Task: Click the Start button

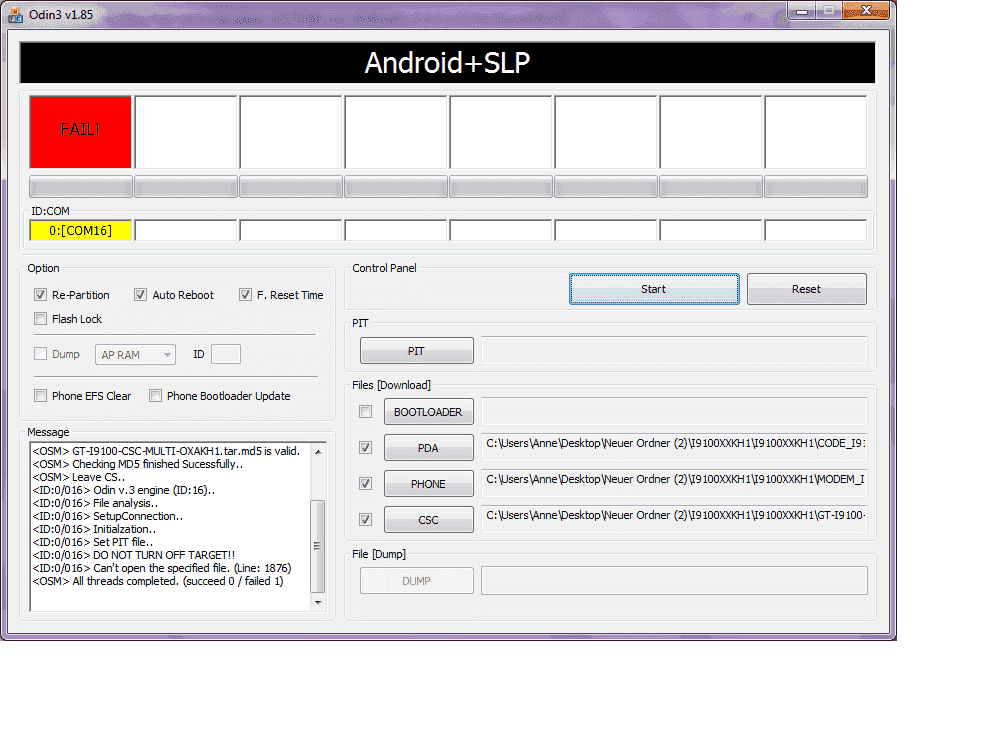Action: click(654, 289)
